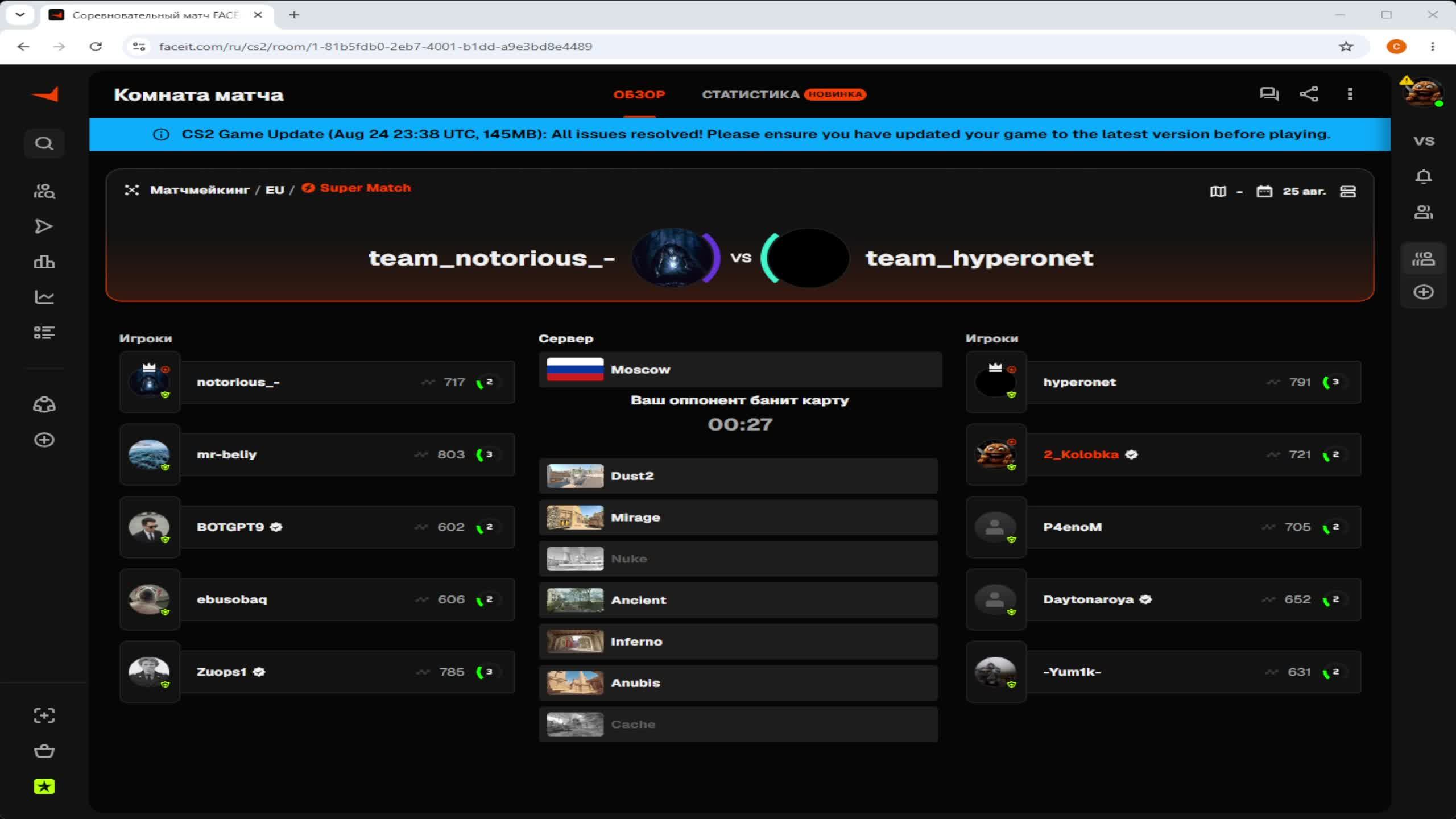
Task: Click the ebusobaq player avatar
Action: tap(149, 599)
